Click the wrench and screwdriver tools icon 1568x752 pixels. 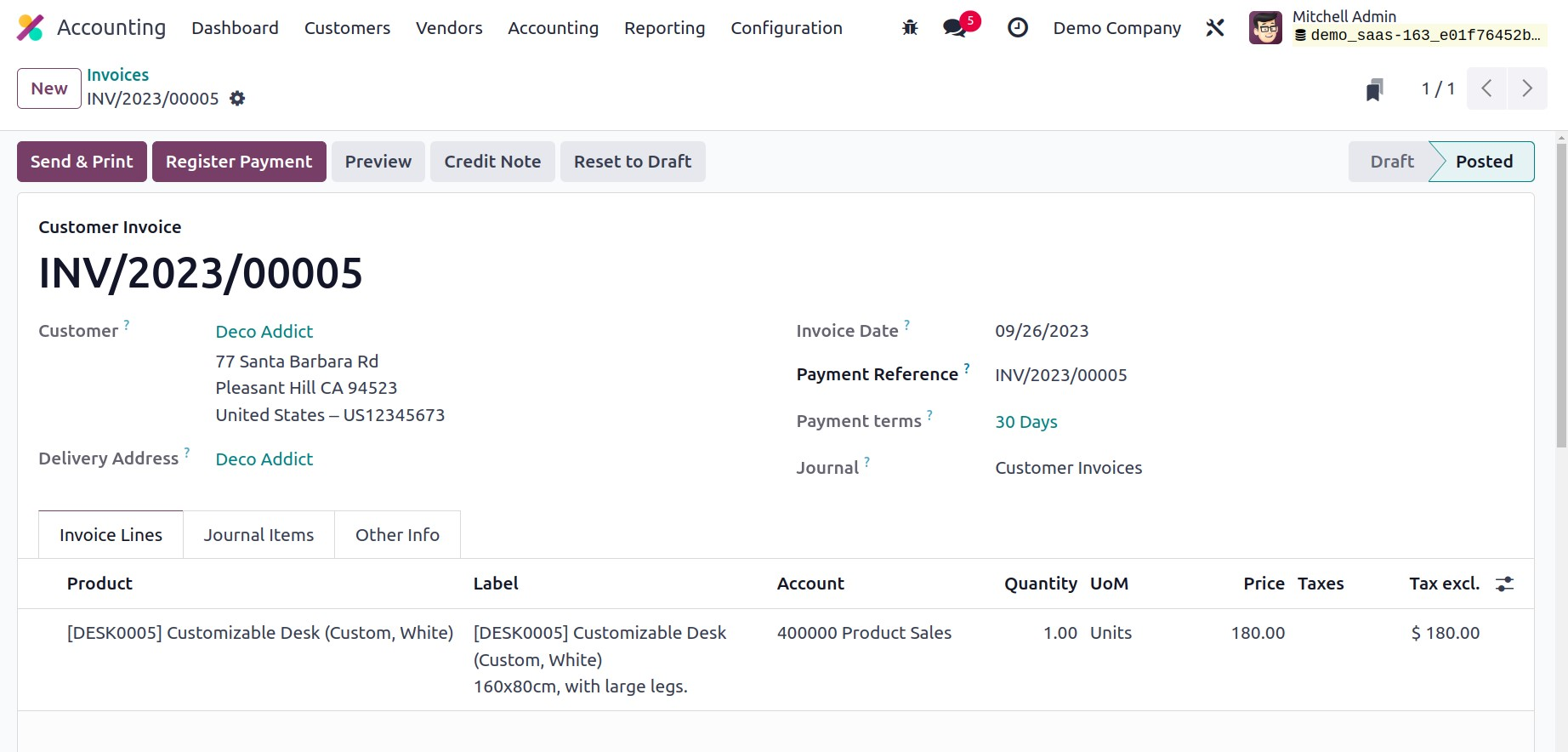[1215, 28]
